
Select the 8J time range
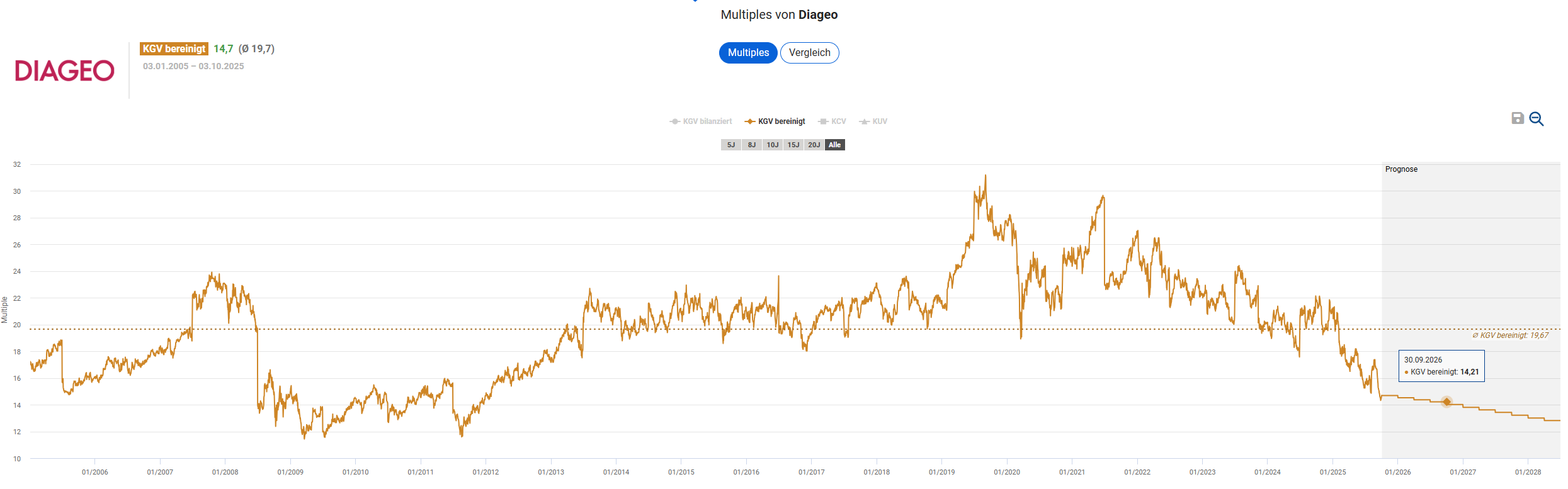(x=752, y=145)
